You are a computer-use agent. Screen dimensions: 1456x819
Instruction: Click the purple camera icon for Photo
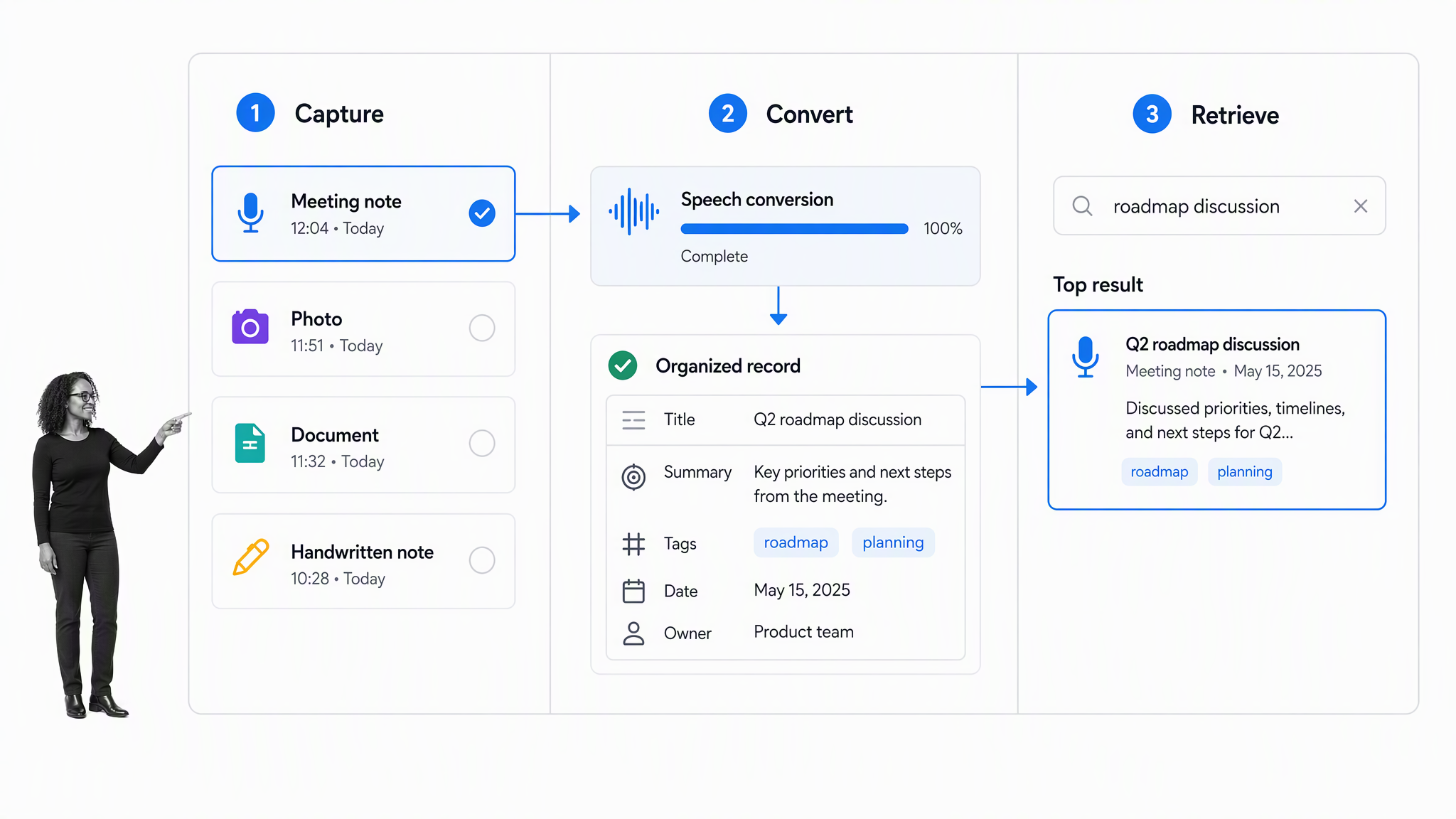point(250,327)
